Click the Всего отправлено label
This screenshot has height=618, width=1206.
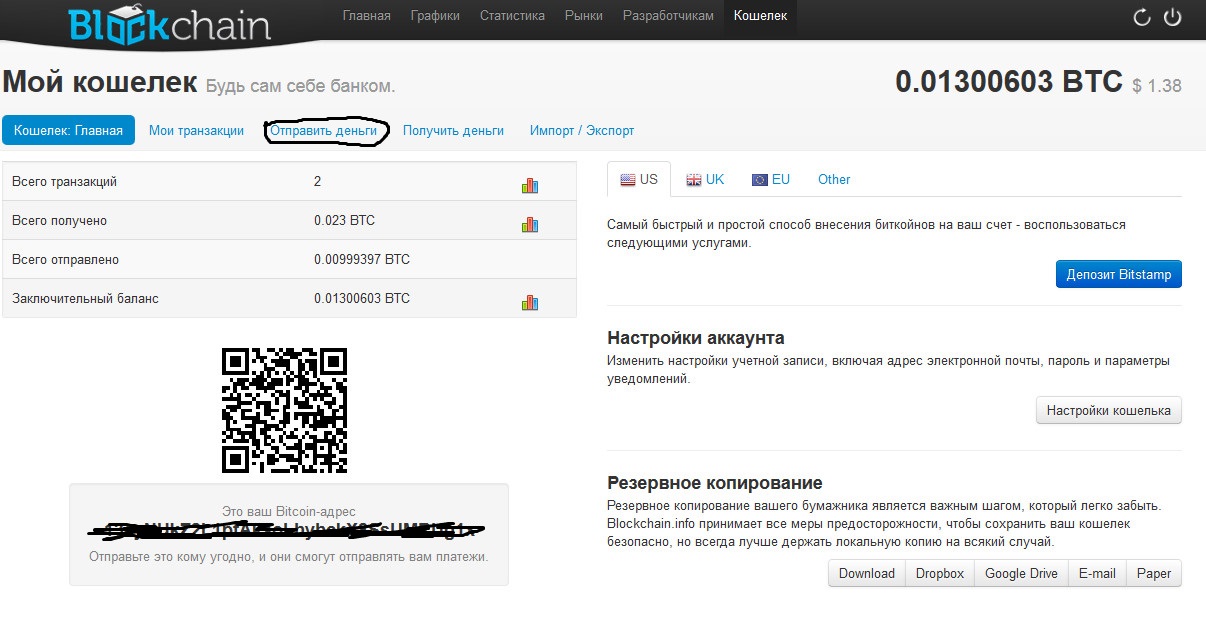pos(65,259)
